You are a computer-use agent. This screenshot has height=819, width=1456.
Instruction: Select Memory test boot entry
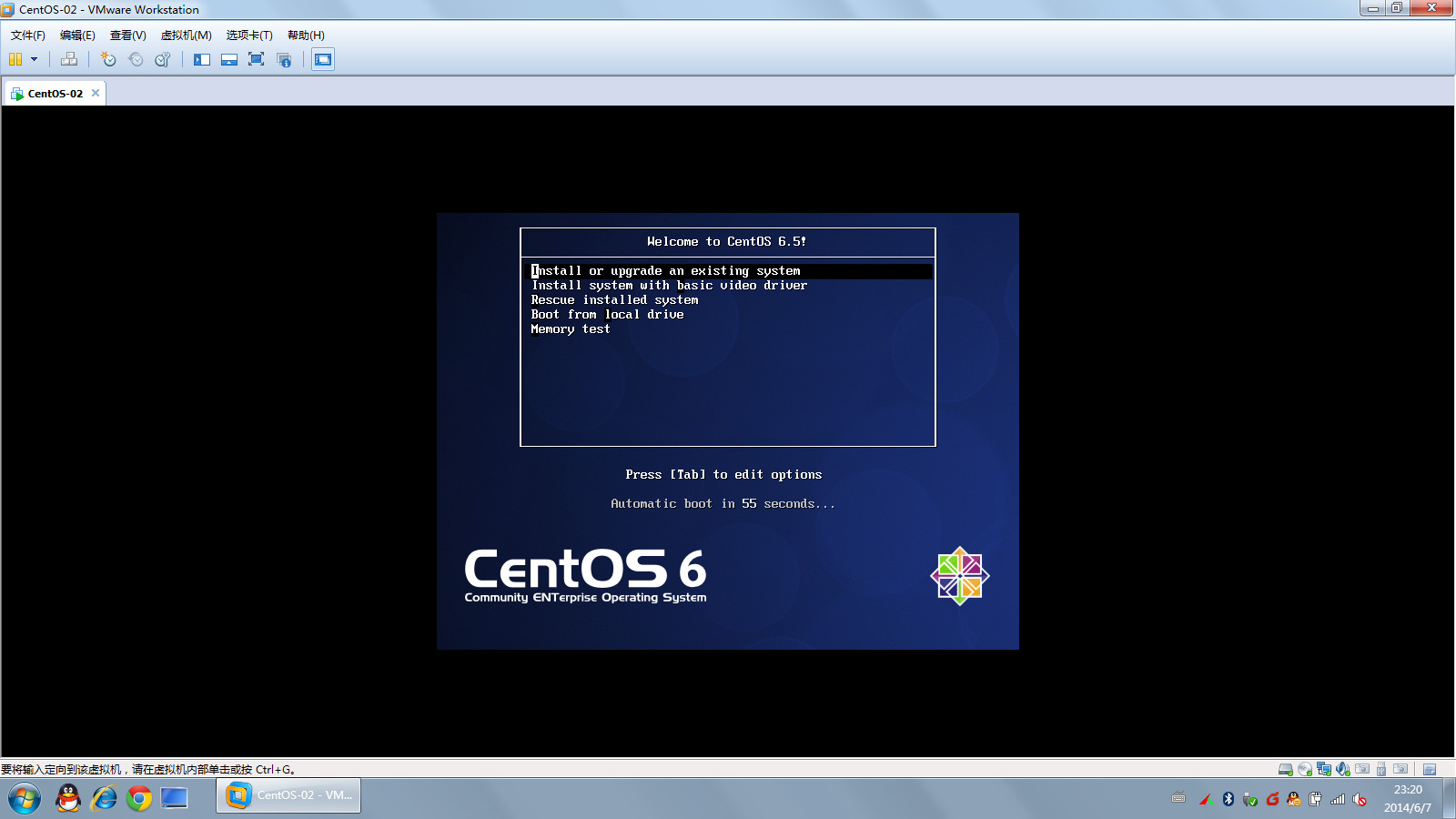click(571, 329)
